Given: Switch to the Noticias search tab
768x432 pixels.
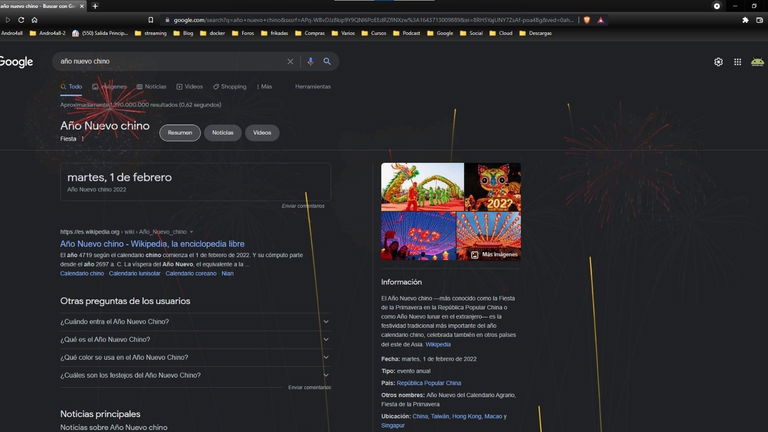Looking at the screenshot, I should [151, 87].
